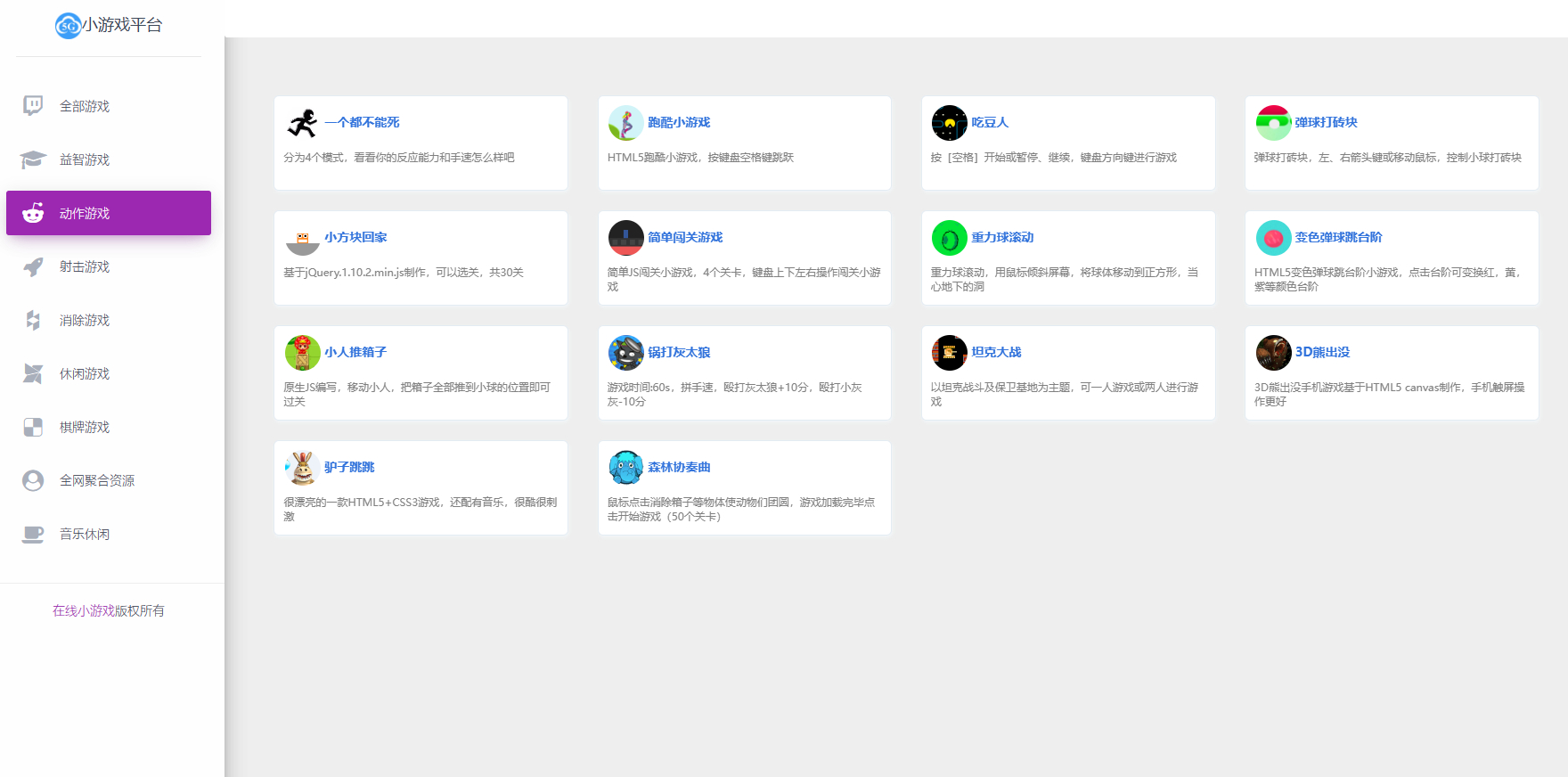This screenshot has height=777, width=1568.
Task: Click the 坦克大战 tank thumbnail icon
Action: pos(950,353)
